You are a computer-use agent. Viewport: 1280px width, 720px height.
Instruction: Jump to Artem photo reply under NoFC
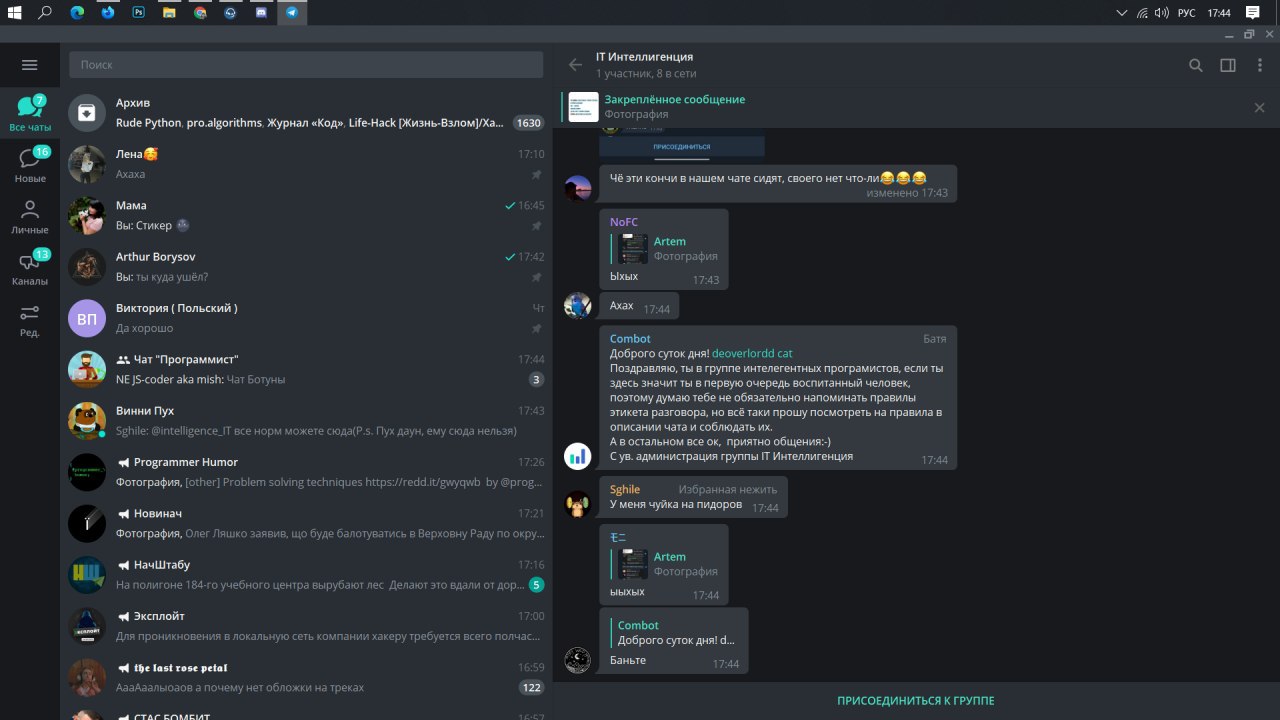click(664, 248)
